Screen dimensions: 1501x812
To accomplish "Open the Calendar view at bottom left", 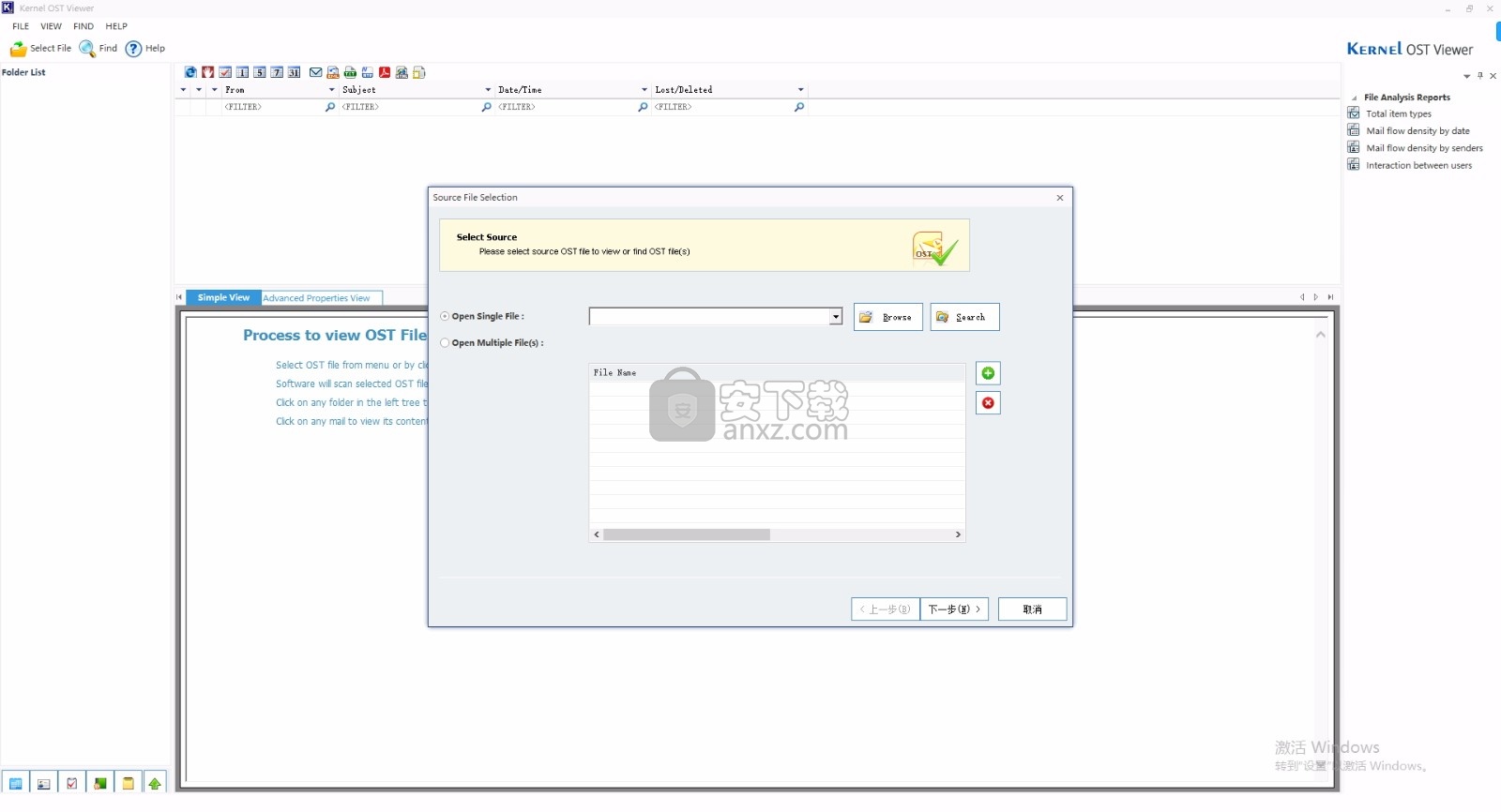I will 15,783.
